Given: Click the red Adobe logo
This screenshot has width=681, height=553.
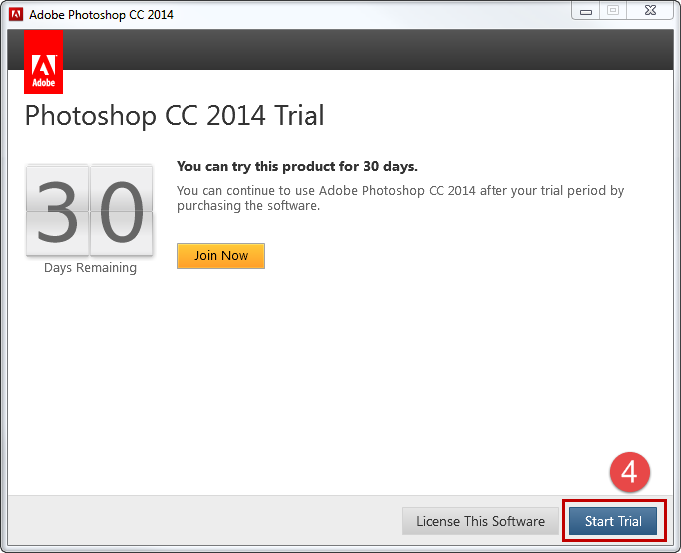Looking at the screenshot, I should (43, 62).
